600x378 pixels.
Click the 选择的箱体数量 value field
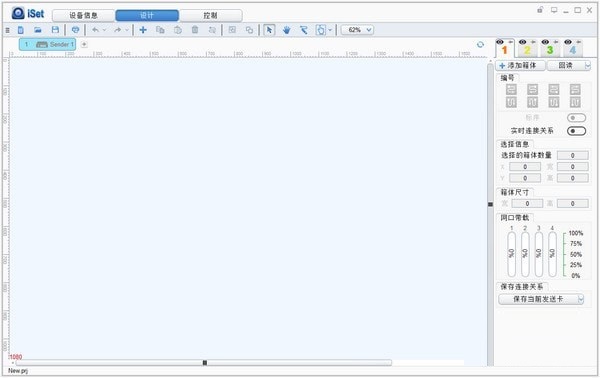pos(572,155)
